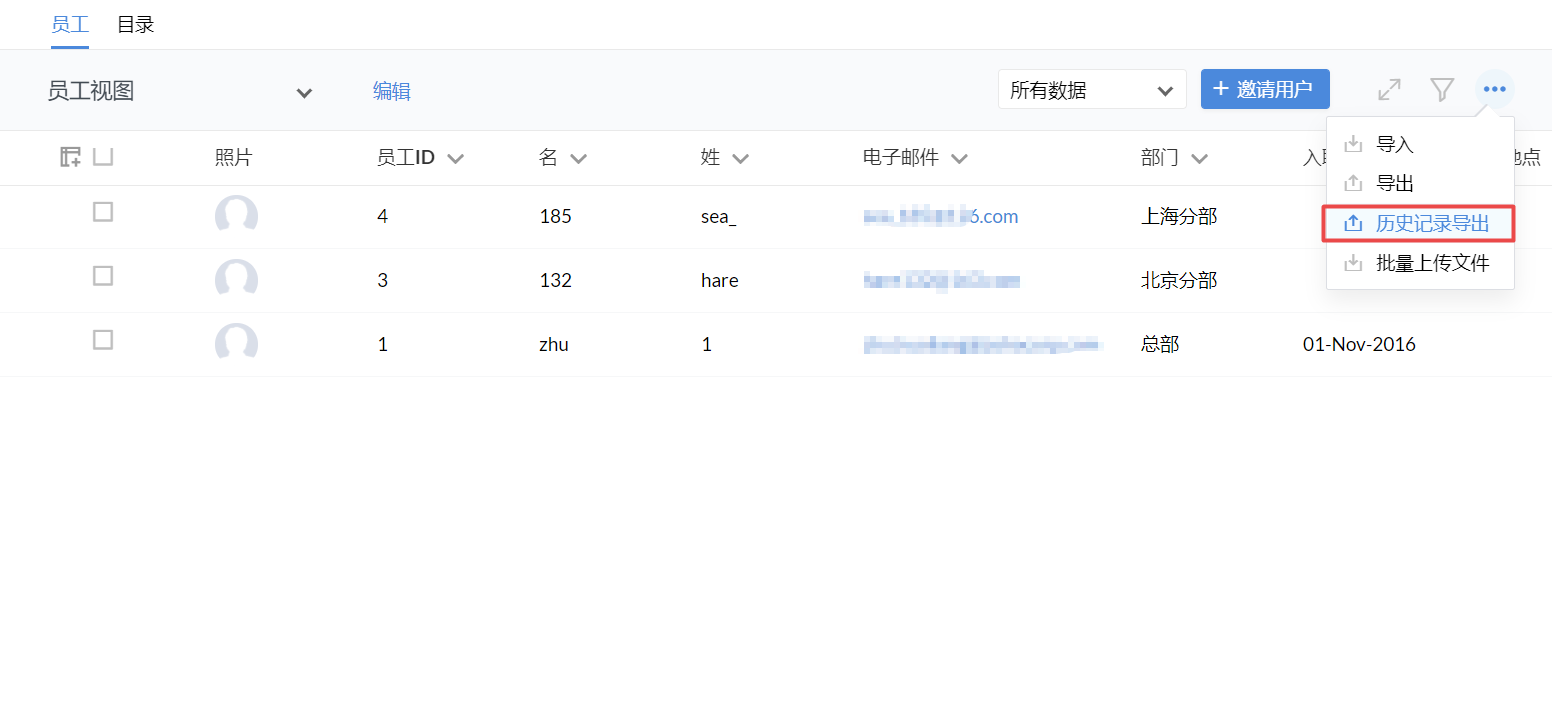
Task: Expand the 员工视图 view dropdown
Action: (304, 93)
